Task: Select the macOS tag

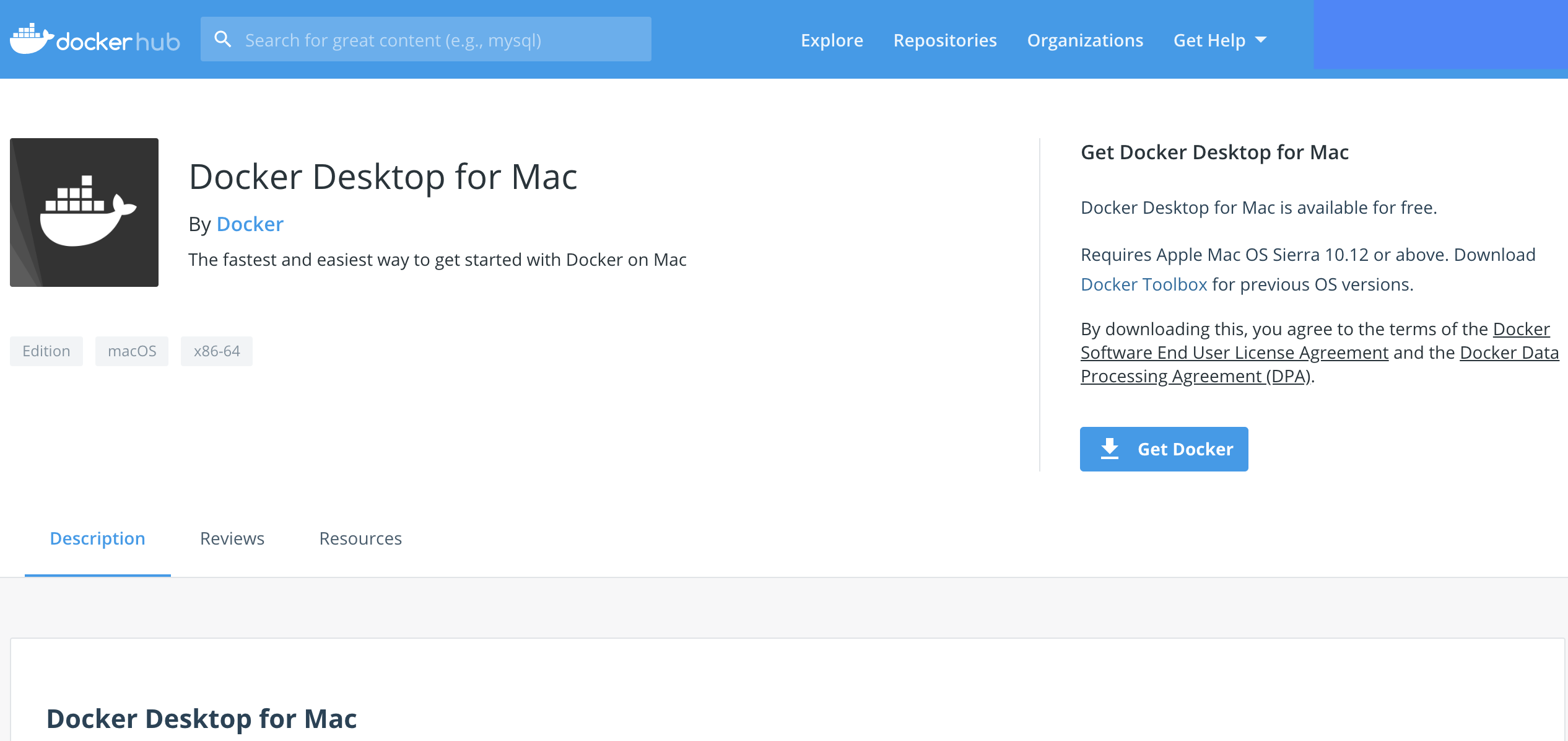Action: [x=132, y=351]
